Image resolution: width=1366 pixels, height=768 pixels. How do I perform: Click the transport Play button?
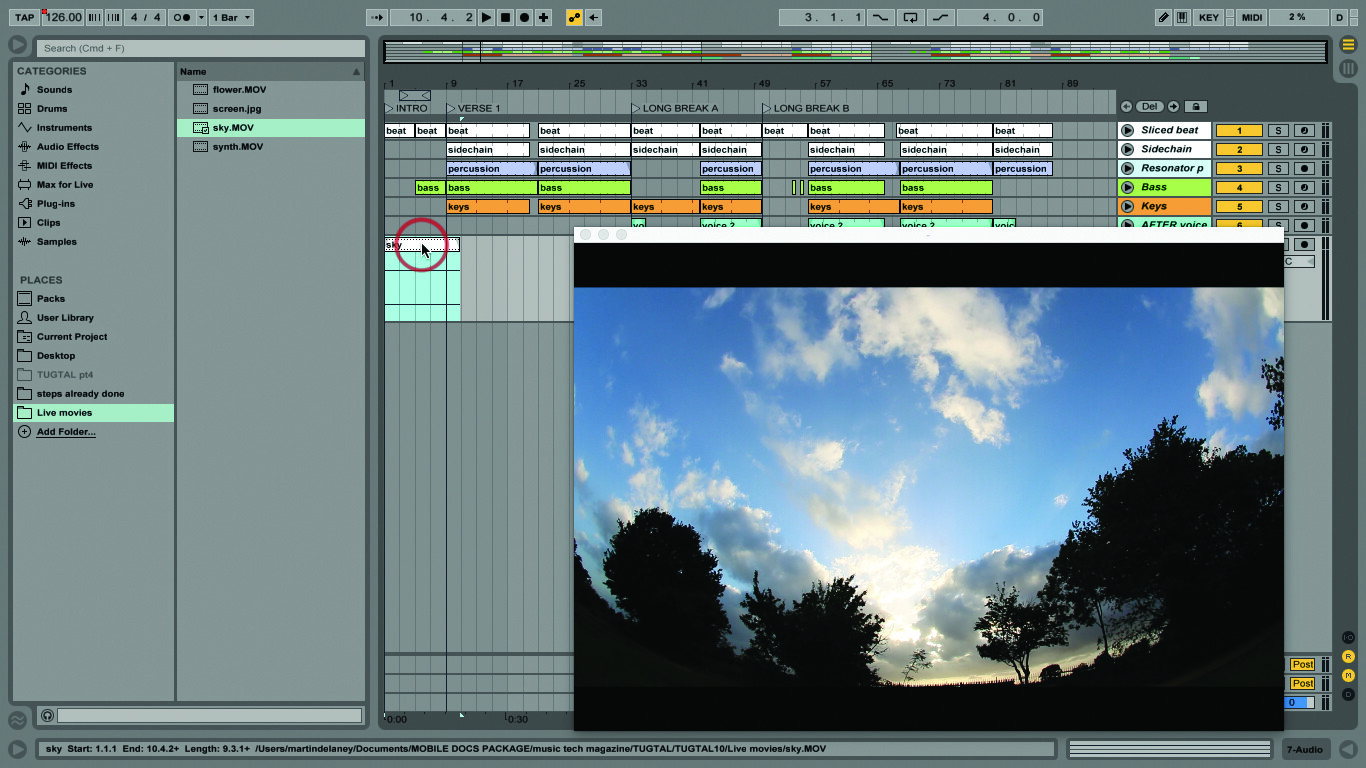486,17
